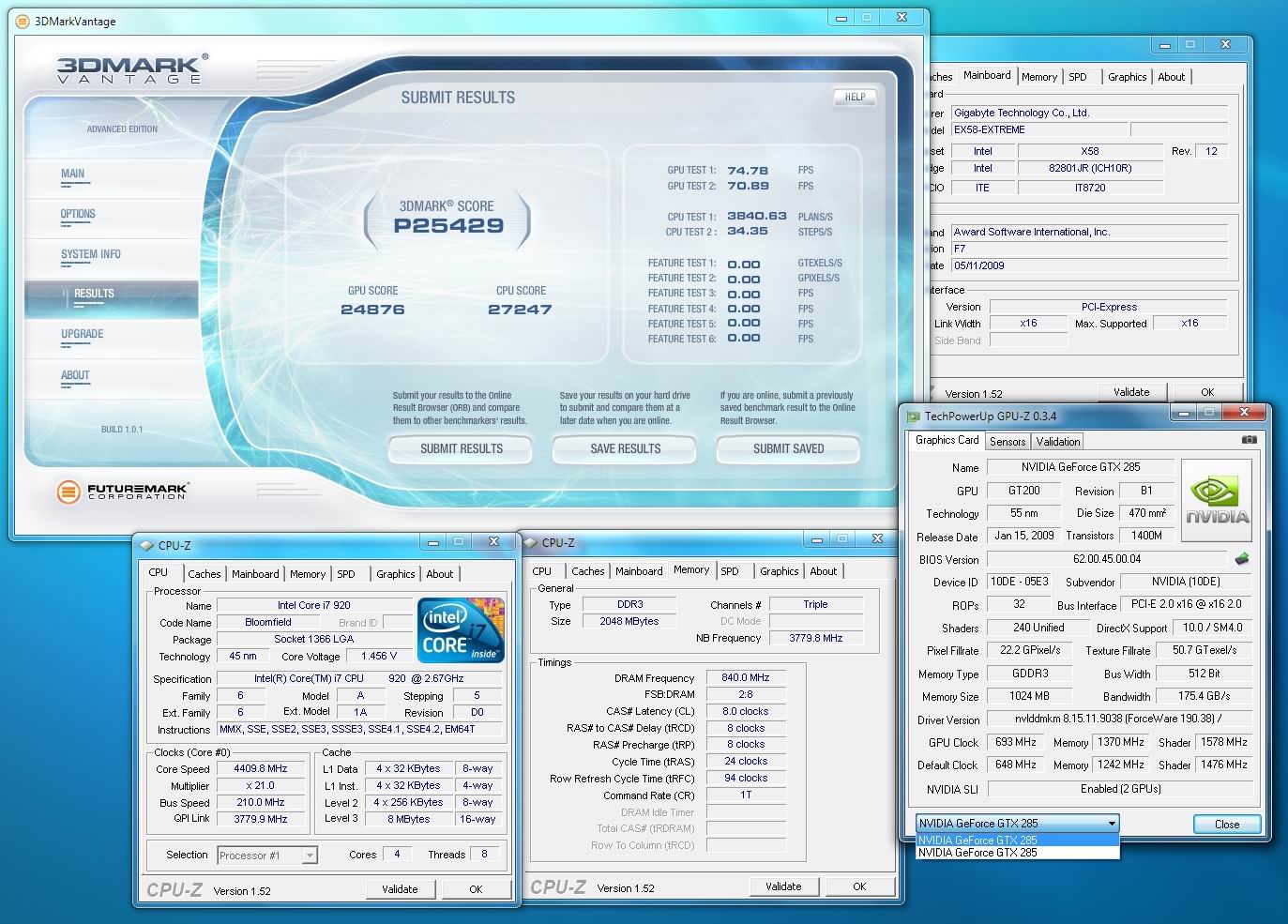
Task: Open About tab in CPU-Z mainboard window
Action: tap(1171, 77)
